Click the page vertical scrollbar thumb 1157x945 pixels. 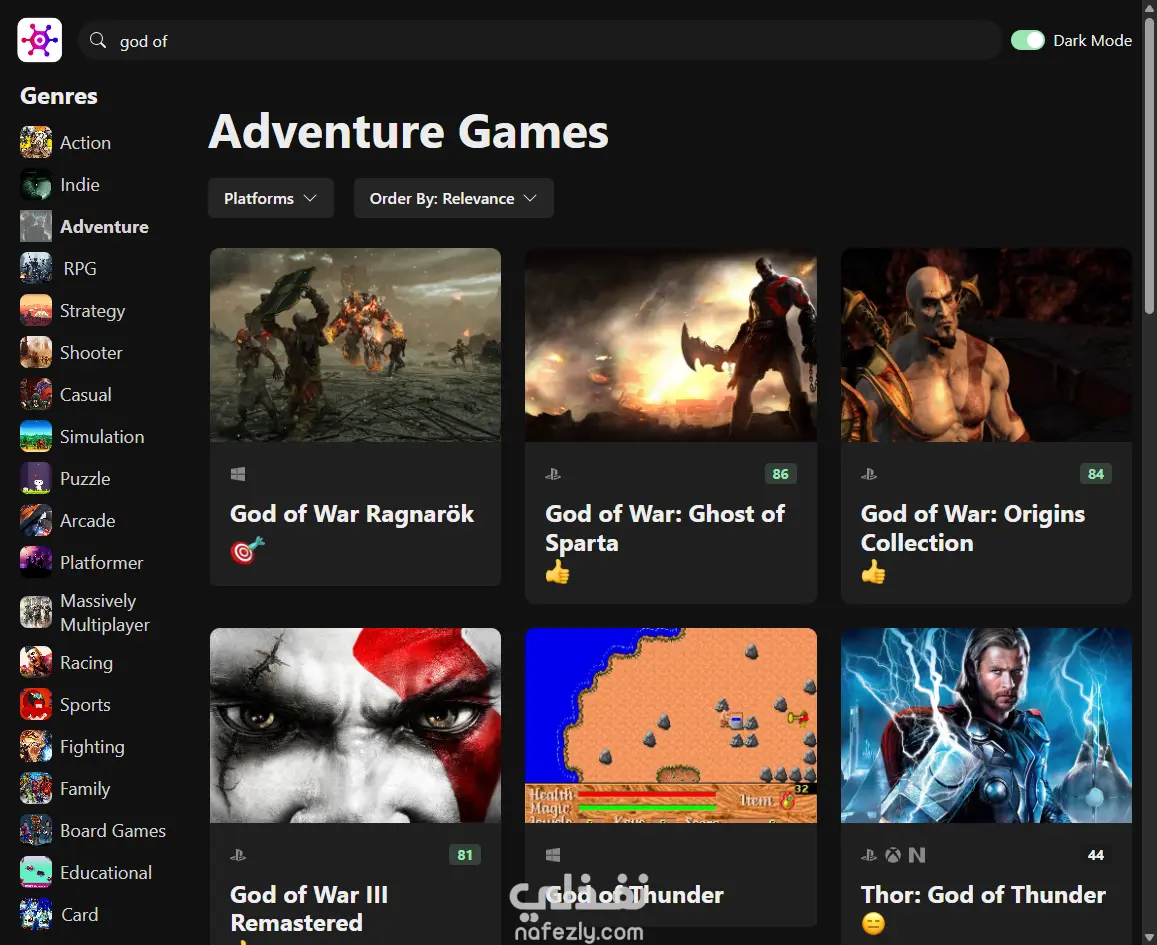(x=1150, y=164)
